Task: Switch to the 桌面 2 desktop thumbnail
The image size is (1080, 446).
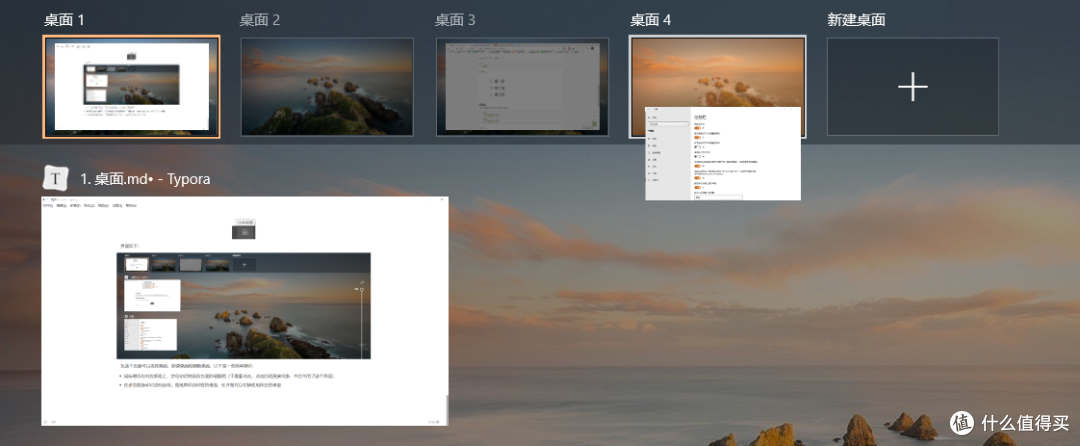Action: (327, 87)
